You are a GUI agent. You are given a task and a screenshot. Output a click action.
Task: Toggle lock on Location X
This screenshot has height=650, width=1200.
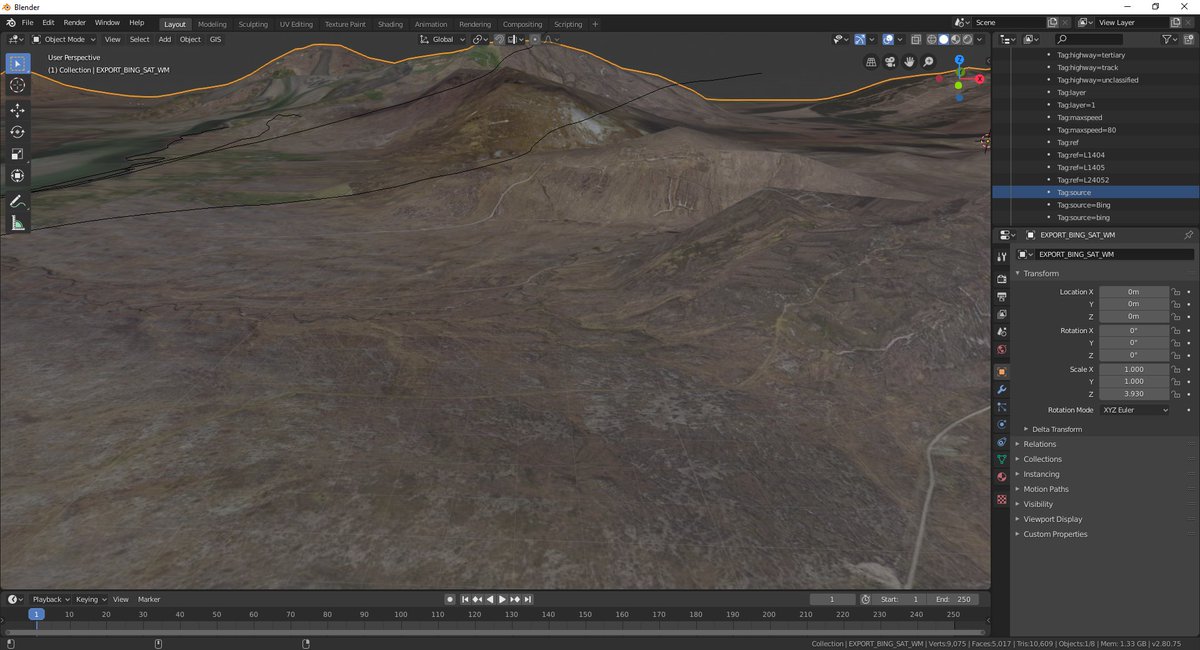pos(1176,292)
